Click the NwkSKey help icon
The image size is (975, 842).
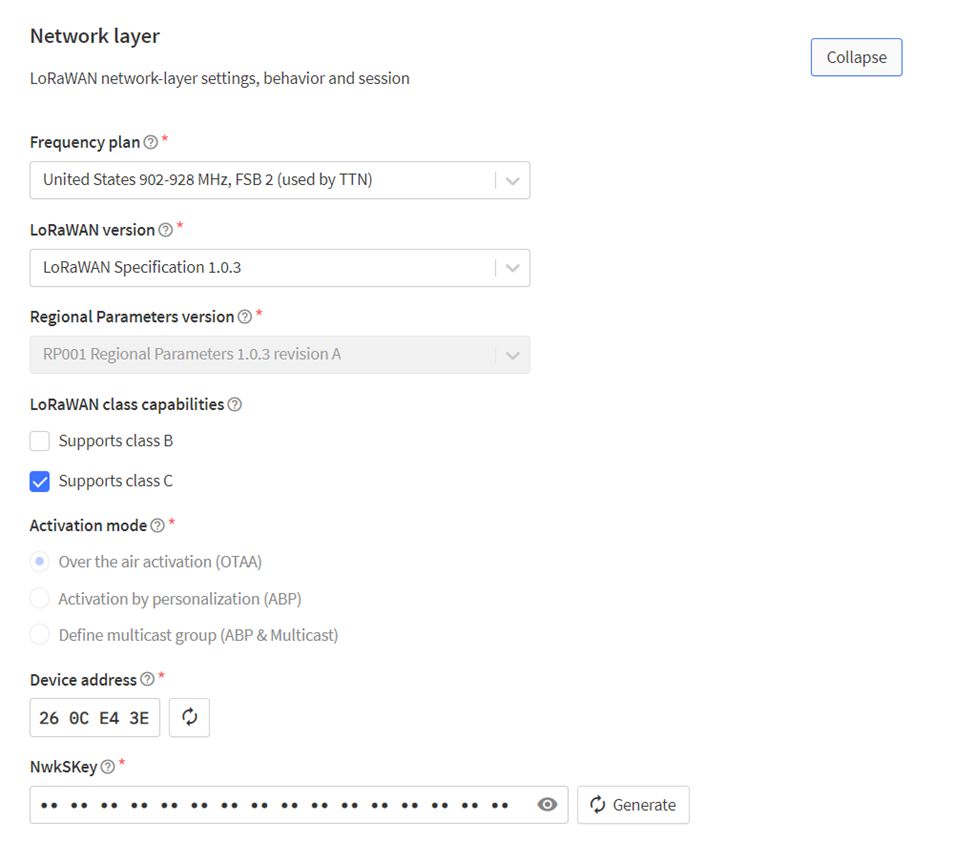pos(108,767)
